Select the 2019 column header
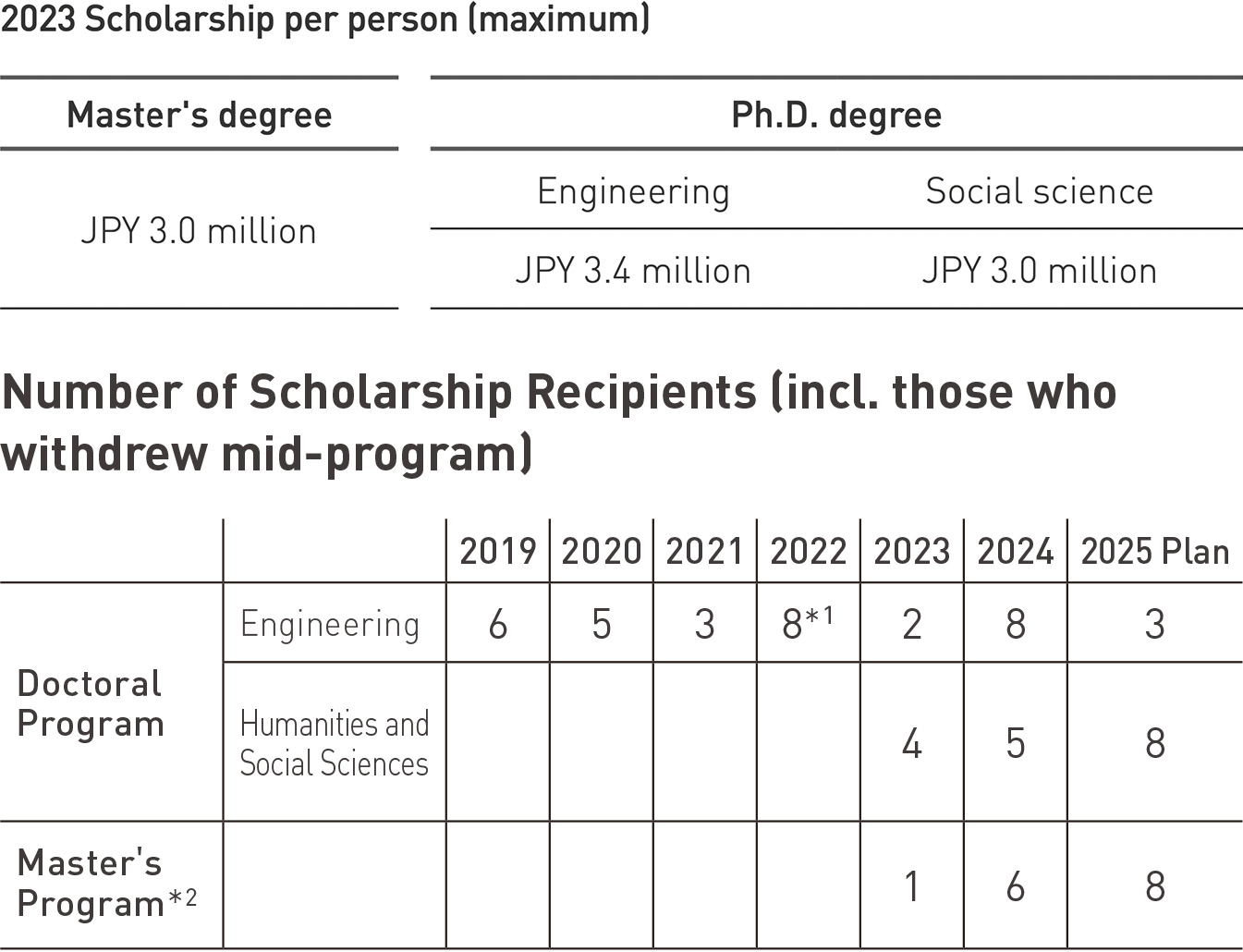The height and width of the screenshot is (952, 1243). click(498, 552)
